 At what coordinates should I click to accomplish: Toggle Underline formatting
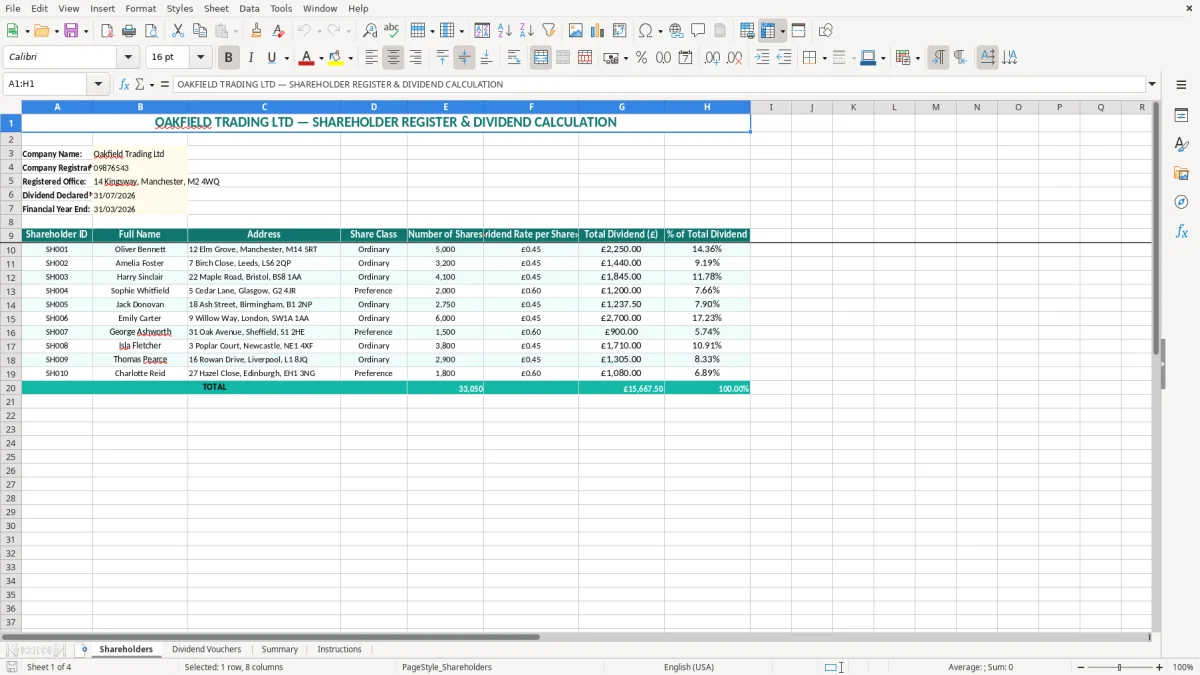271,58
